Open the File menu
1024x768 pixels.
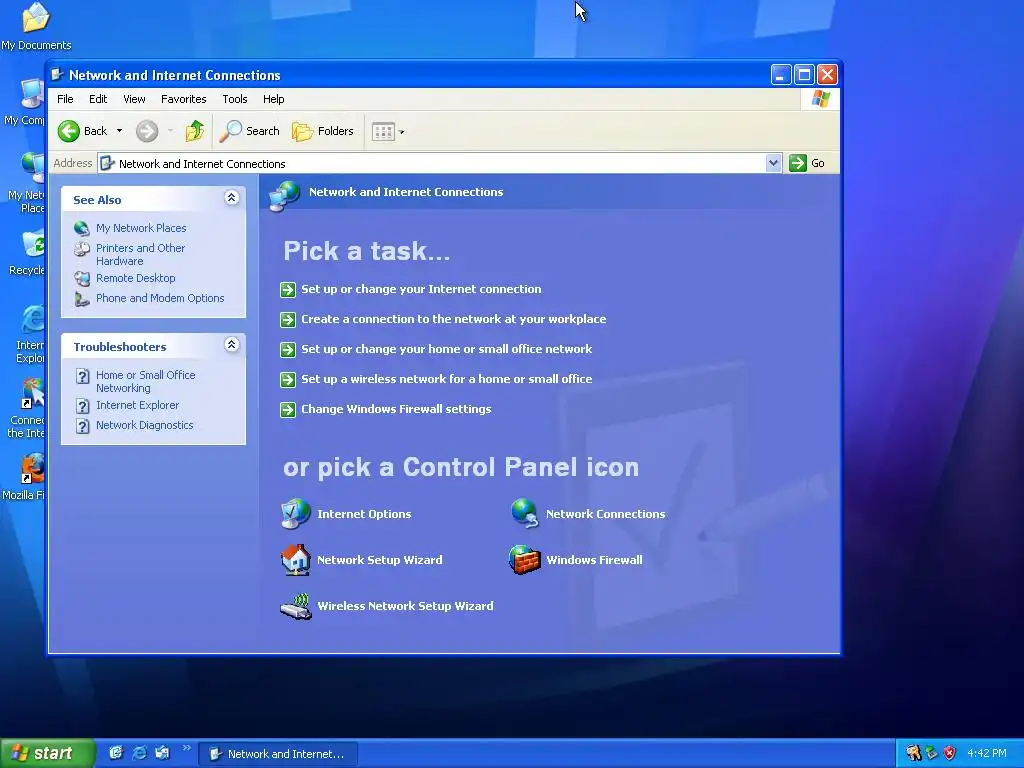(x=65, y=99)
